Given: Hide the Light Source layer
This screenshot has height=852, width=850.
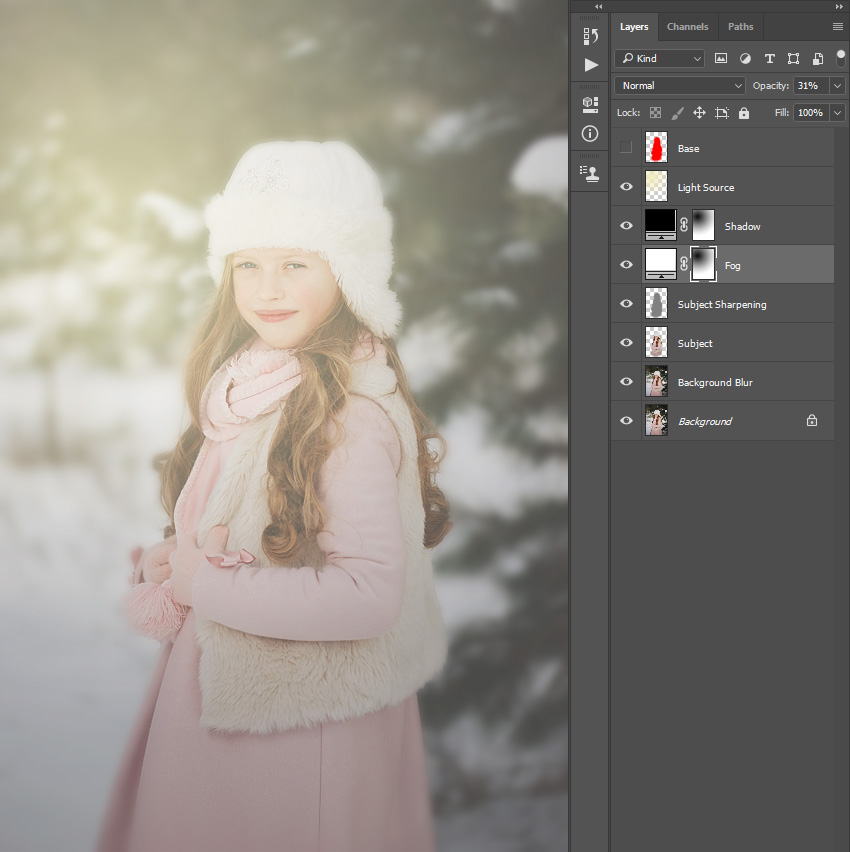Looking at the screenshot, I should pyautogui.click(x=626, y=186).
